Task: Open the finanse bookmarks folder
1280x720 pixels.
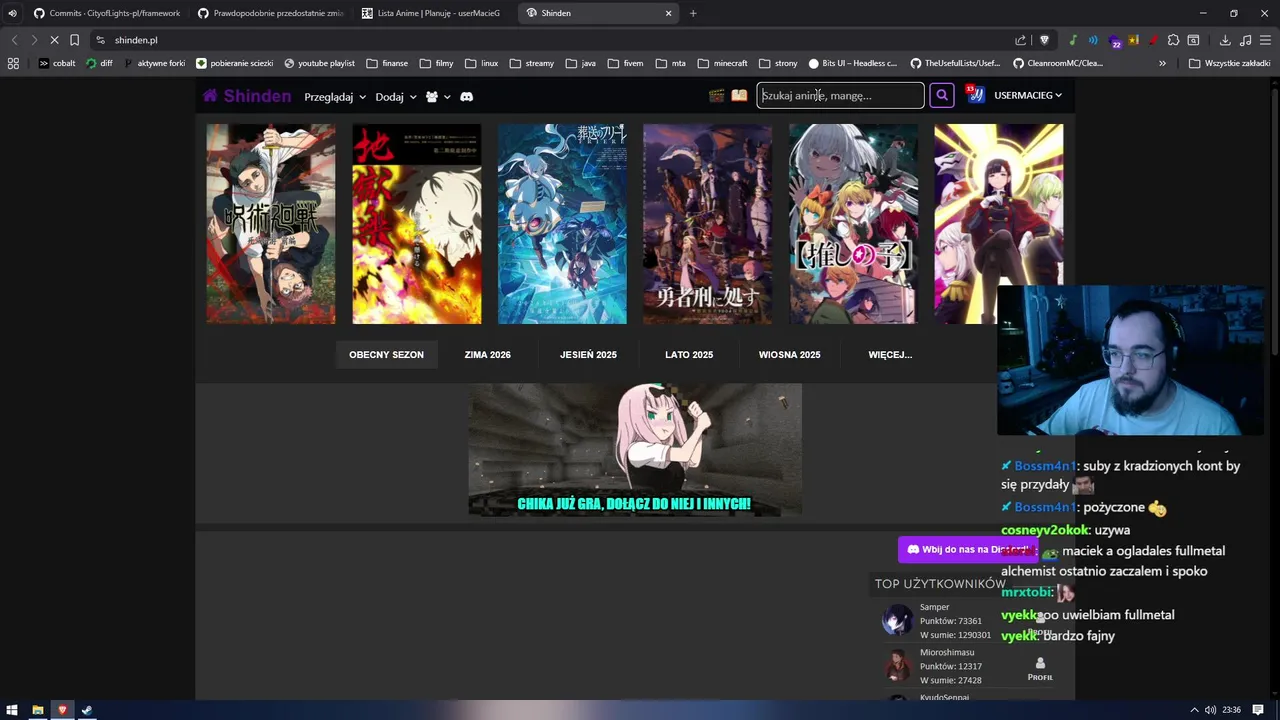Action: point(387,63)
